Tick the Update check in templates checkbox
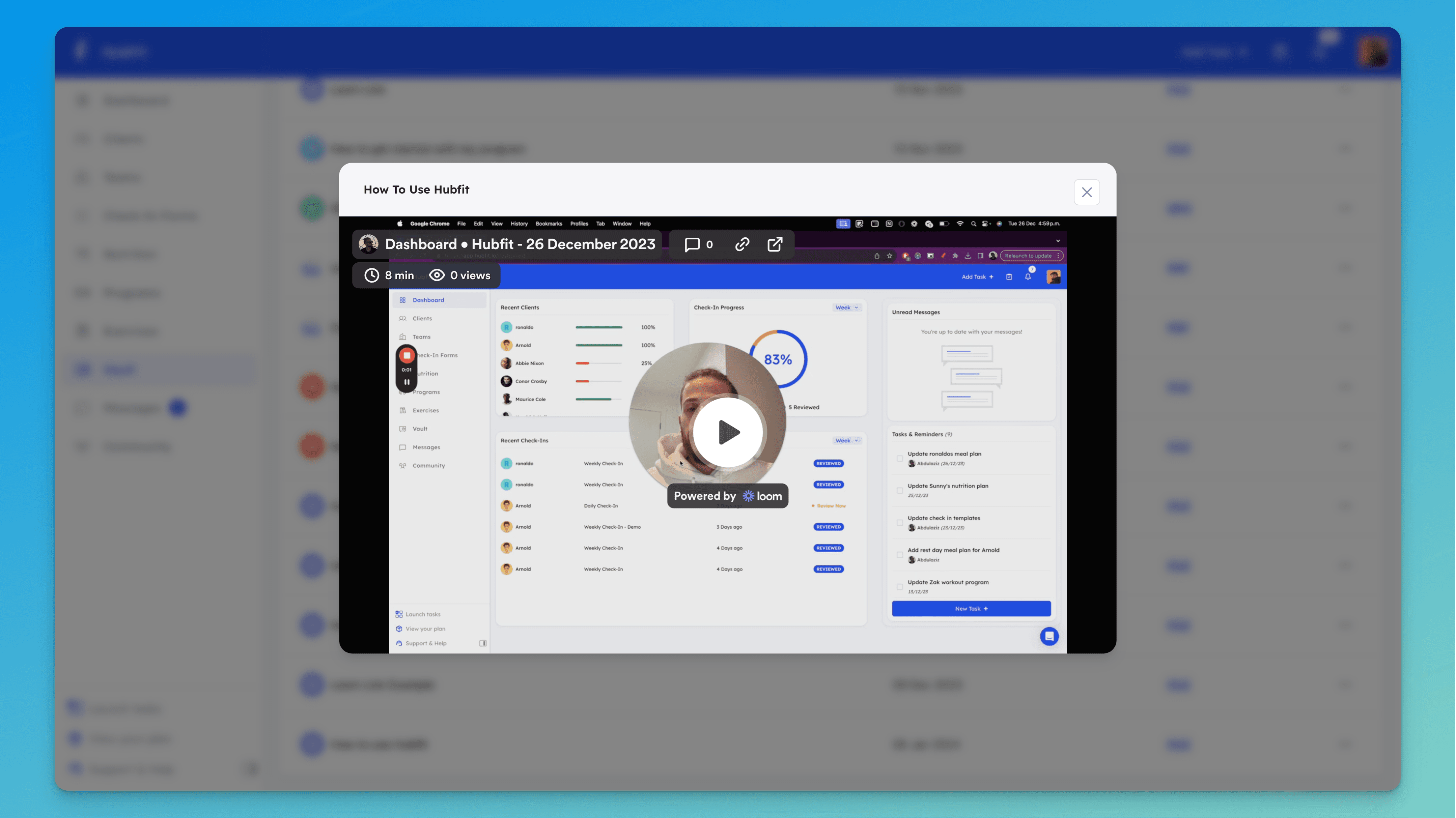Viewport: 1456px width, 818px height. tap(899, 523)
